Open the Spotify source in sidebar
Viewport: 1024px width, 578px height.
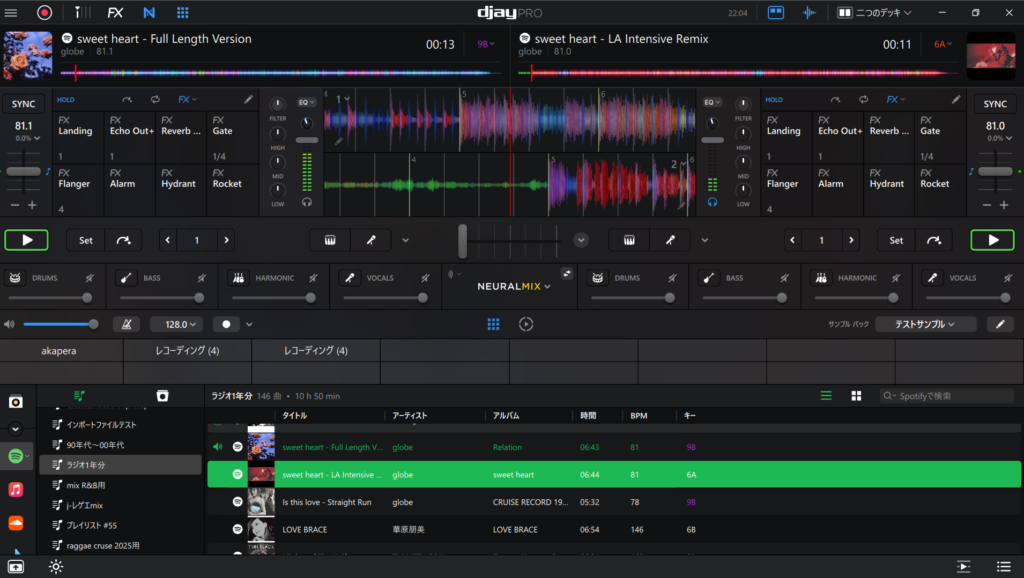[x=16, y=456]
